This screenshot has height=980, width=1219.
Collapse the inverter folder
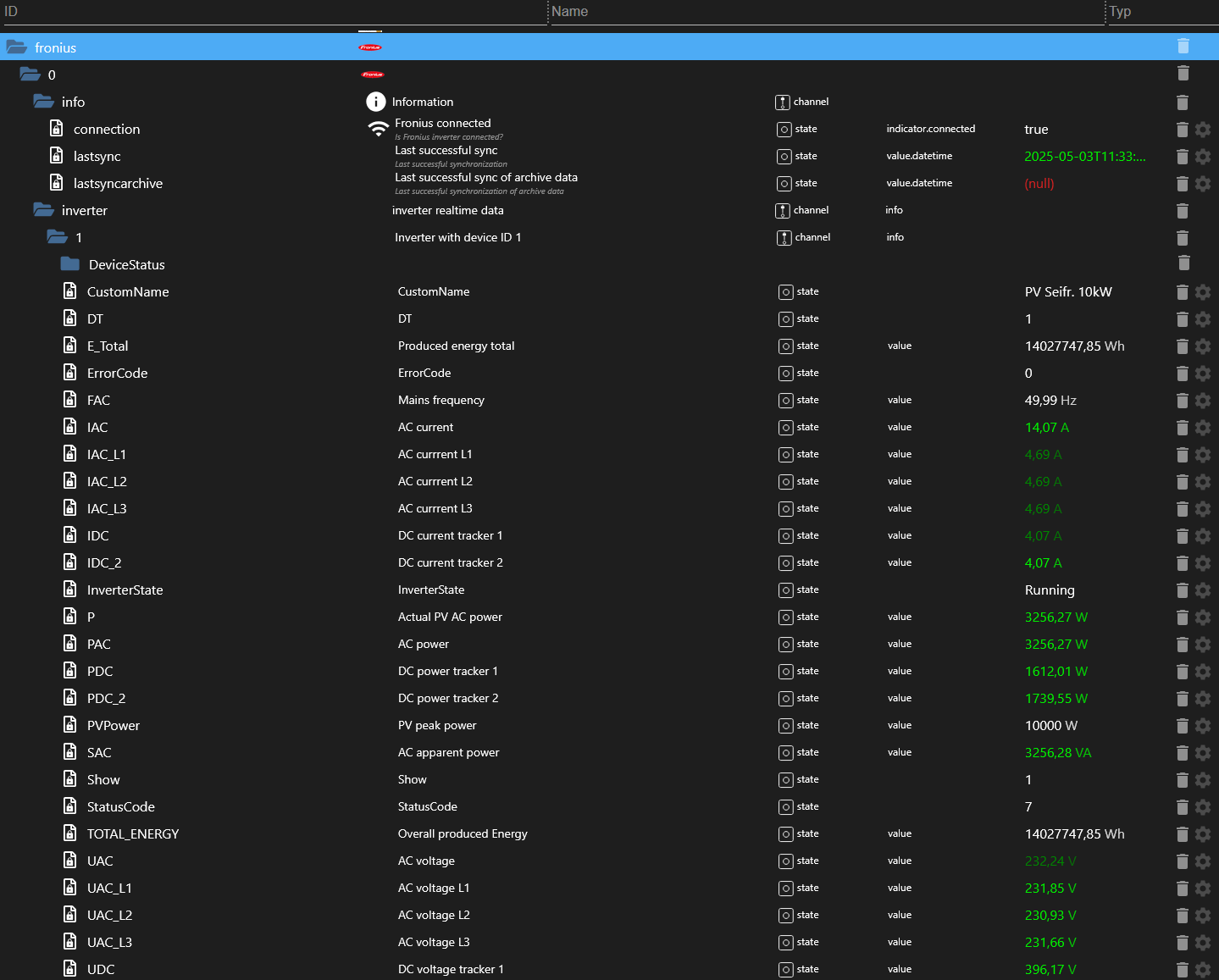[44, 210]
